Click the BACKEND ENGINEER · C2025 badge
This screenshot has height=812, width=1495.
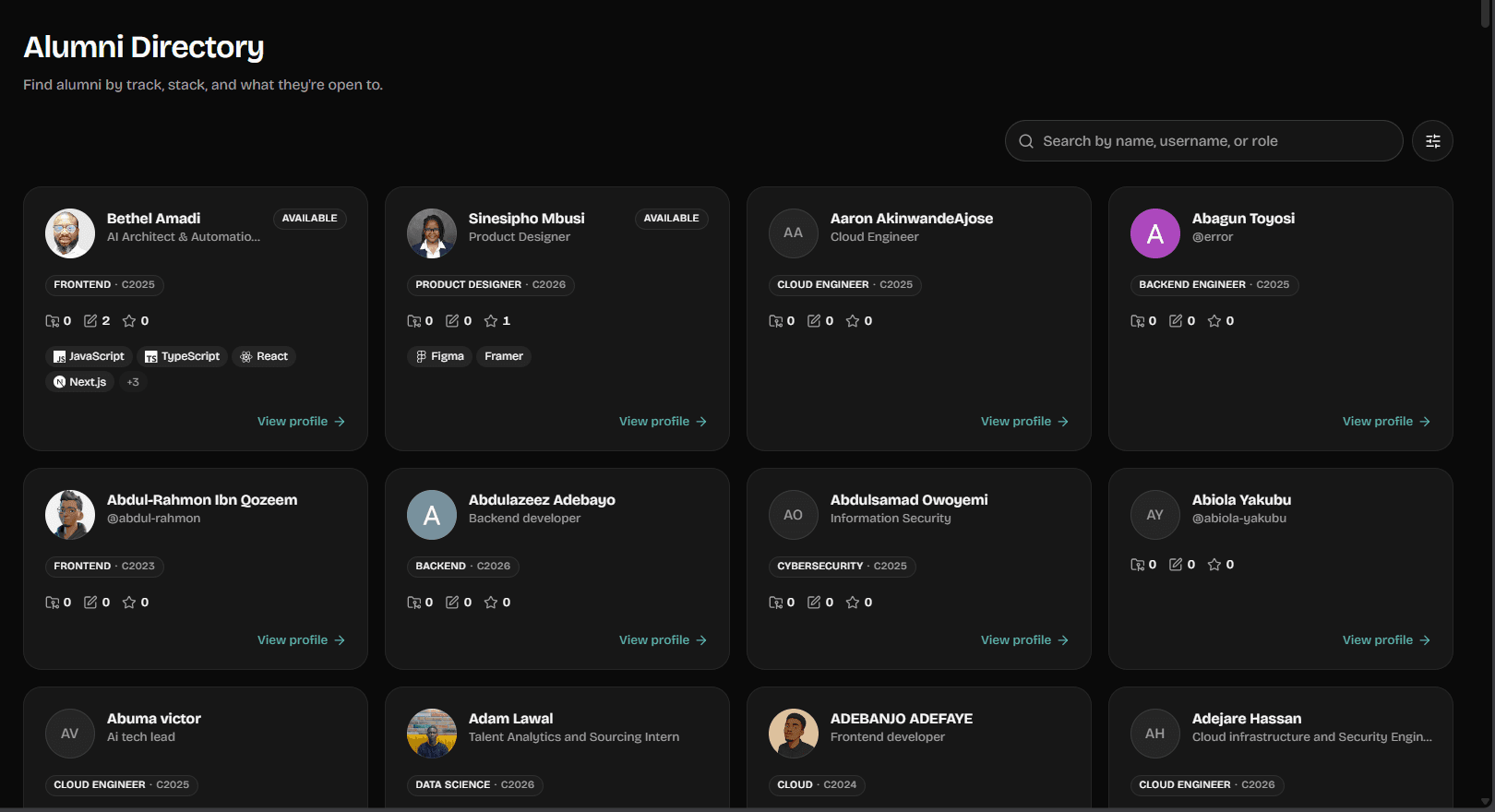tap(1214, 285)
